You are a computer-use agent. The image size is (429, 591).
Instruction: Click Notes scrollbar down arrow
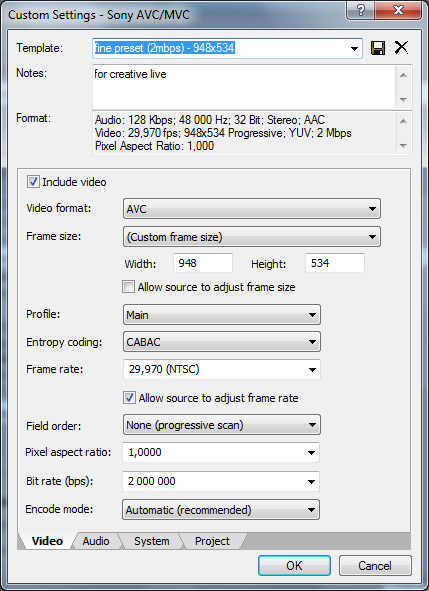[403, 100]
